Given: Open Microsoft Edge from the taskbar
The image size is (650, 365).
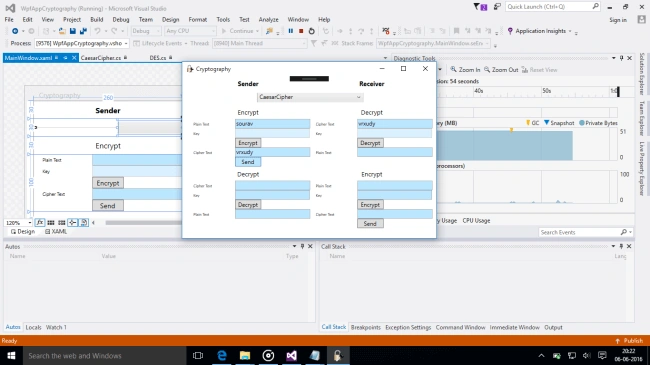Looking at the screenshot, I should click(222, 355).
